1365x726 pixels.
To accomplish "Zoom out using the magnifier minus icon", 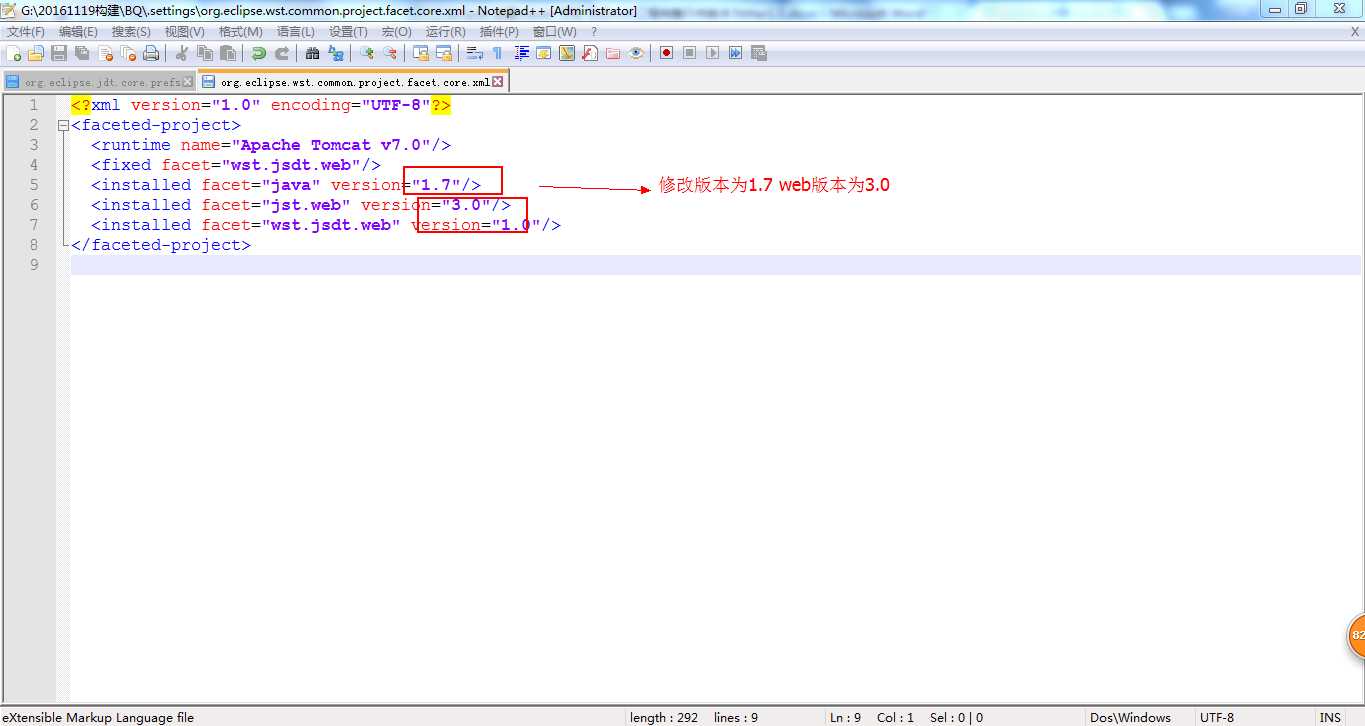I will pyautogui.click(x=390, y=53).
